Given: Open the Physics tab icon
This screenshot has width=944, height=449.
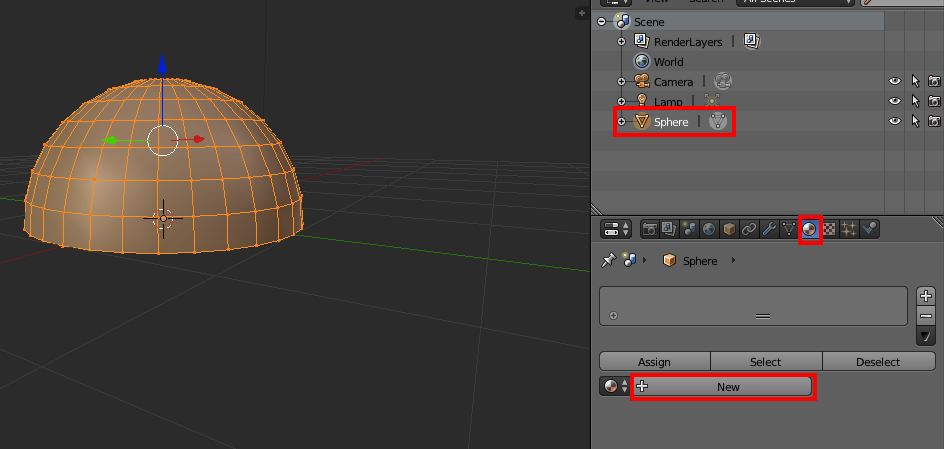Looking at the screenshot, I should click(x=869, y=229).
